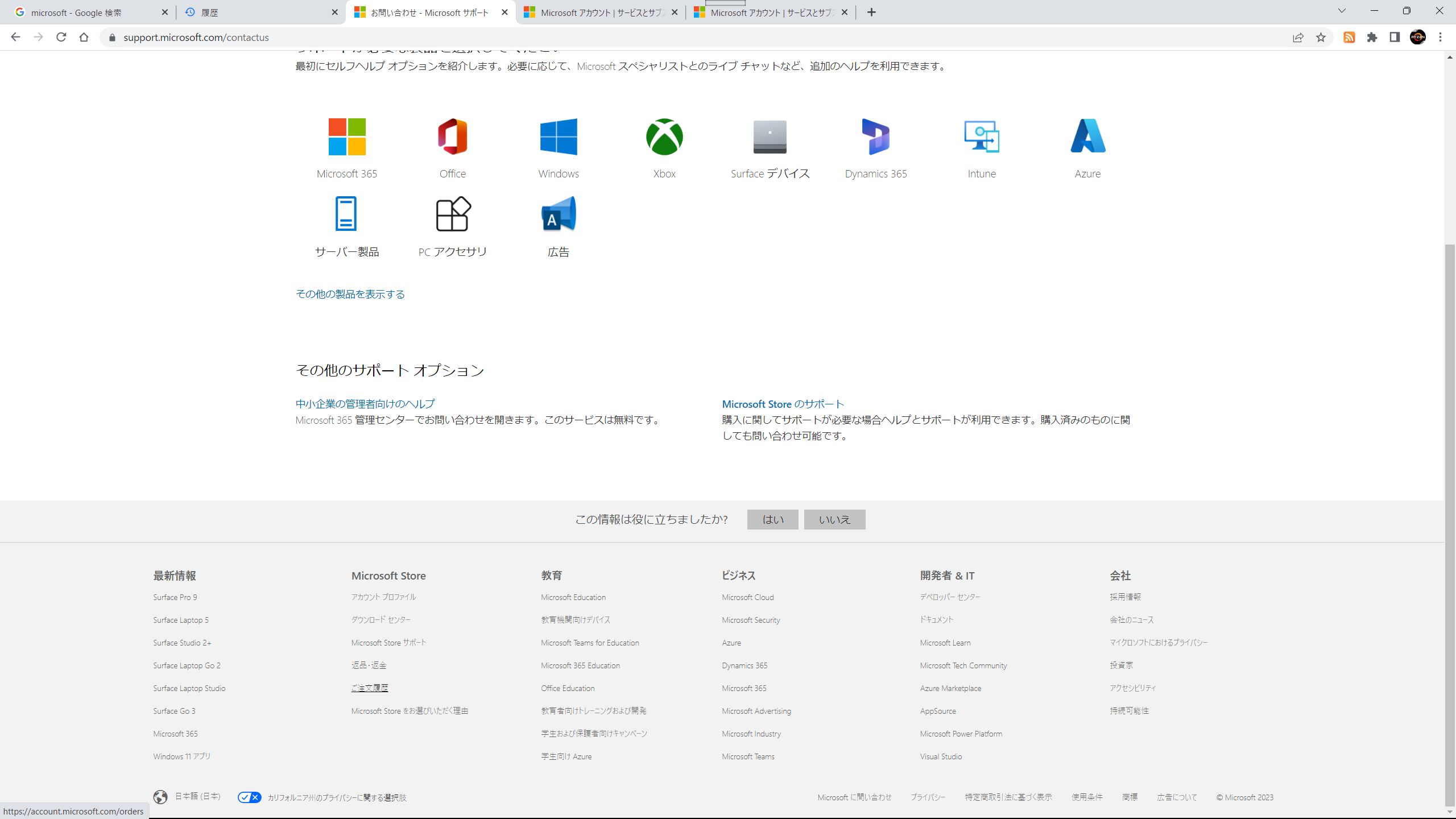Open 特定商取引法に基づく表示 link

click(1008, 797)
